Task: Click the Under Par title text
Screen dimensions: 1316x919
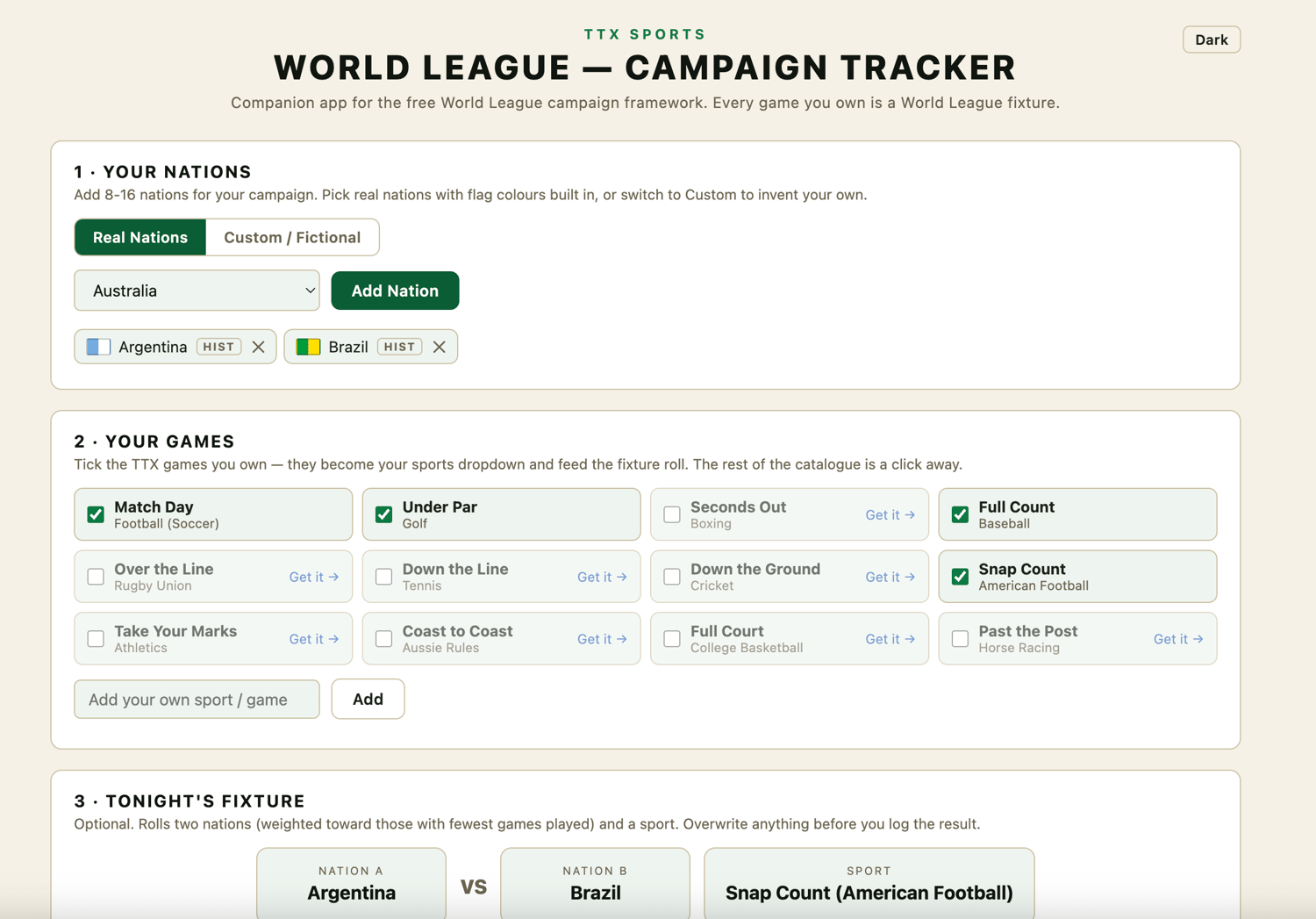Action: pos(440,506)
